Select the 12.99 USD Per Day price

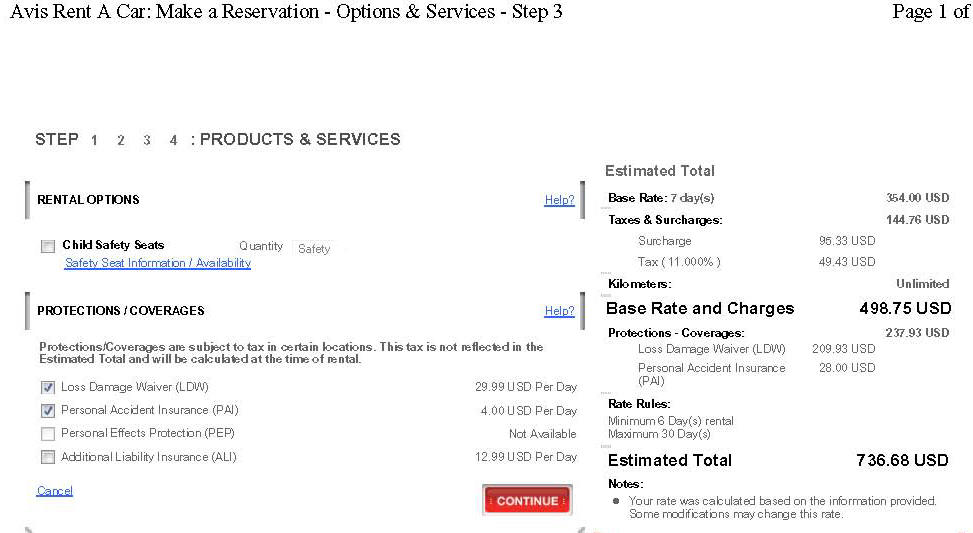tap(526, 457)
